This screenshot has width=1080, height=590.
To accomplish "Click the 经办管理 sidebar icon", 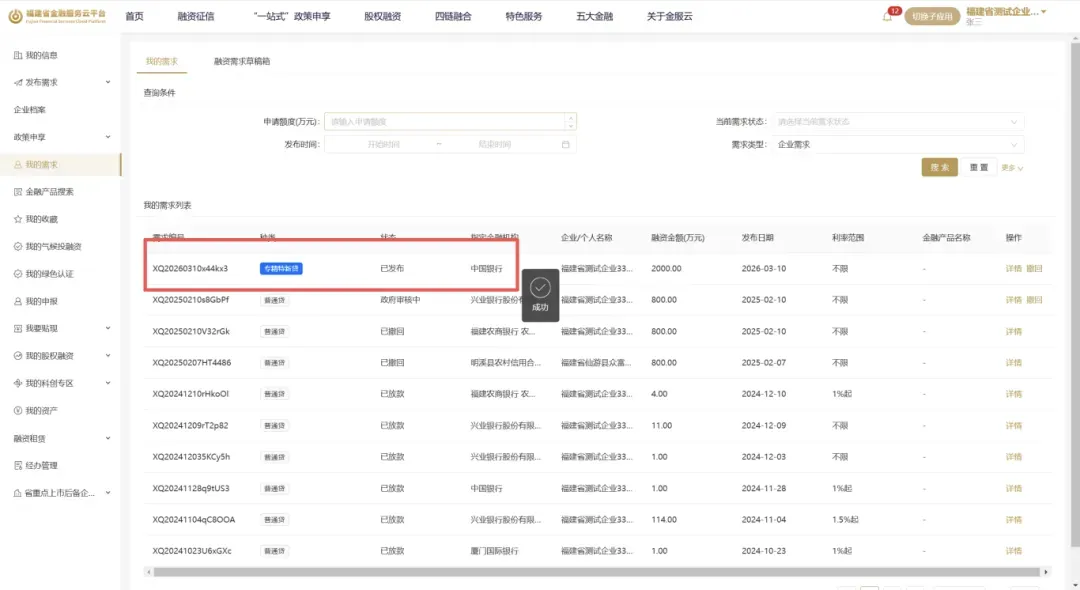I will (x=18, y=465).
